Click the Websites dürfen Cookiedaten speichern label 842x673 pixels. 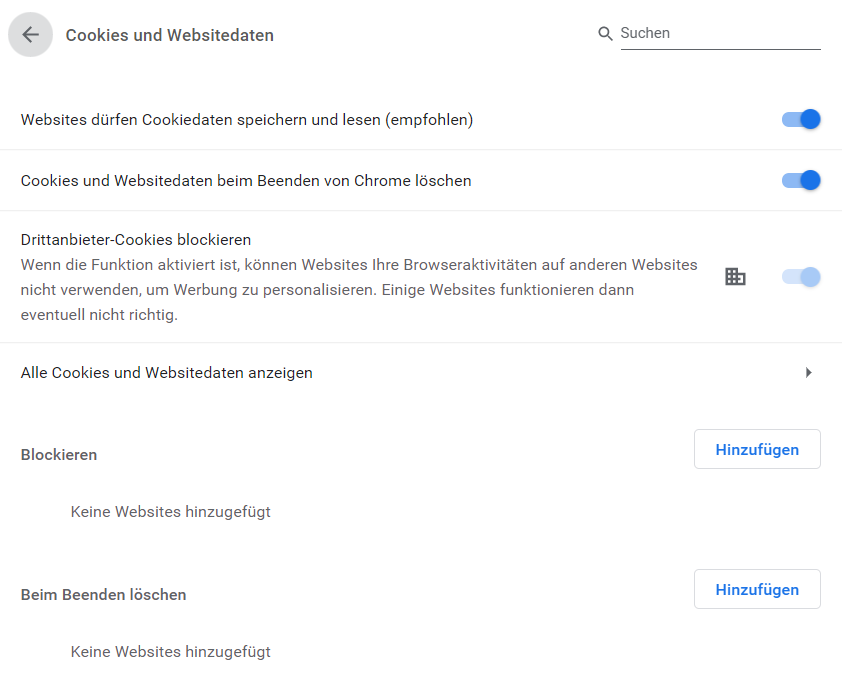tap(247, 120)
